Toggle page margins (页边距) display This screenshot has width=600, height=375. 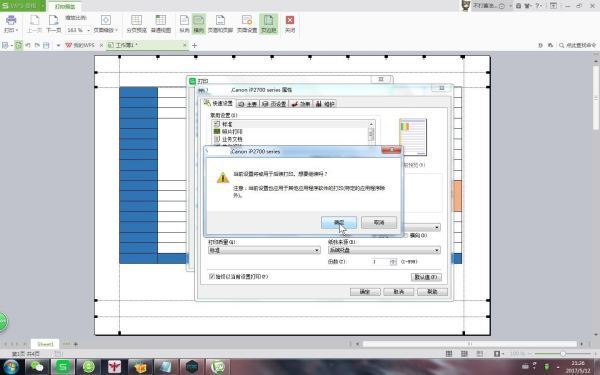(x=269, y=24)
